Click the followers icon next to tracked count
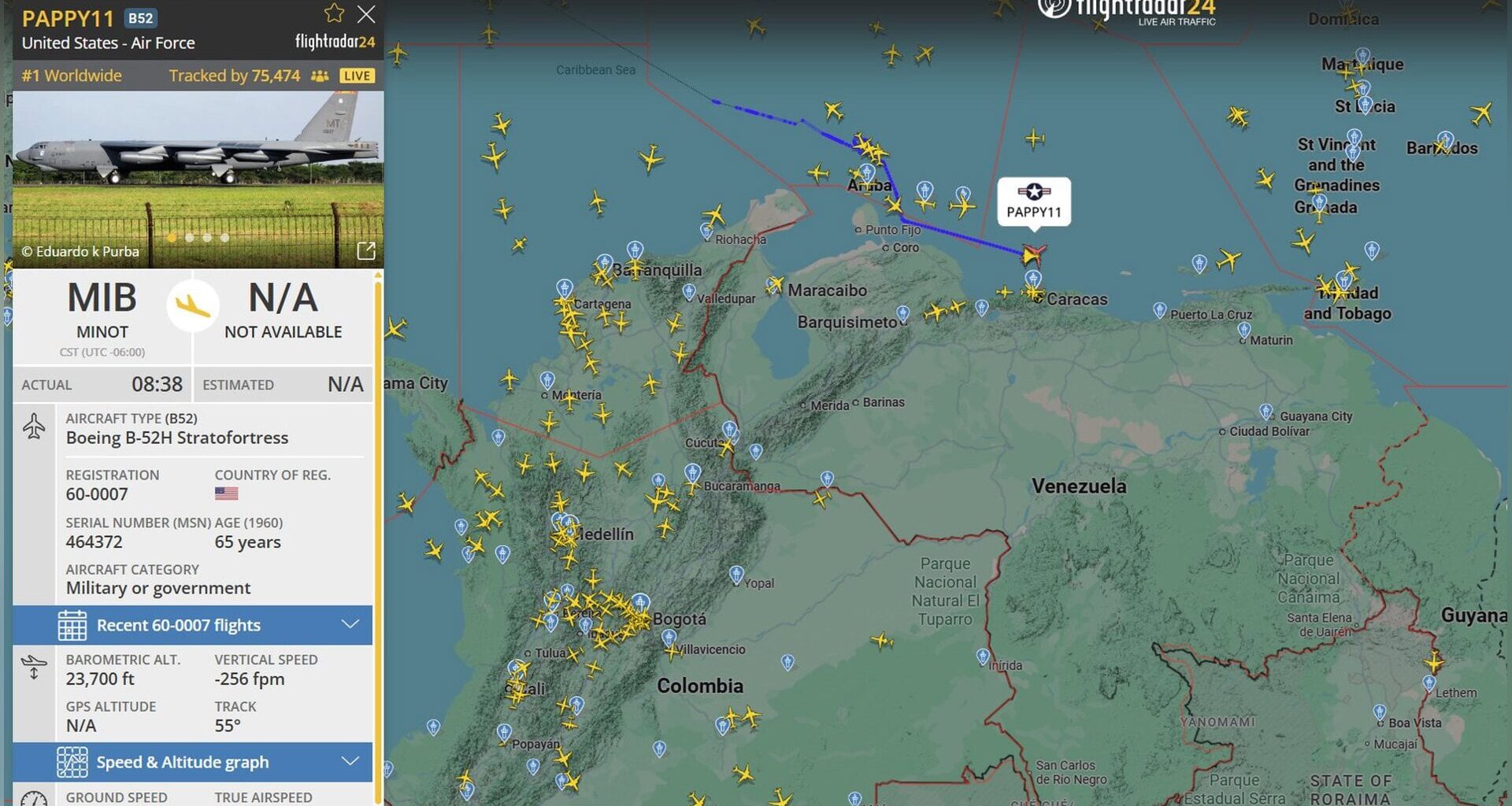1512x806 pixels. (318, 76)
